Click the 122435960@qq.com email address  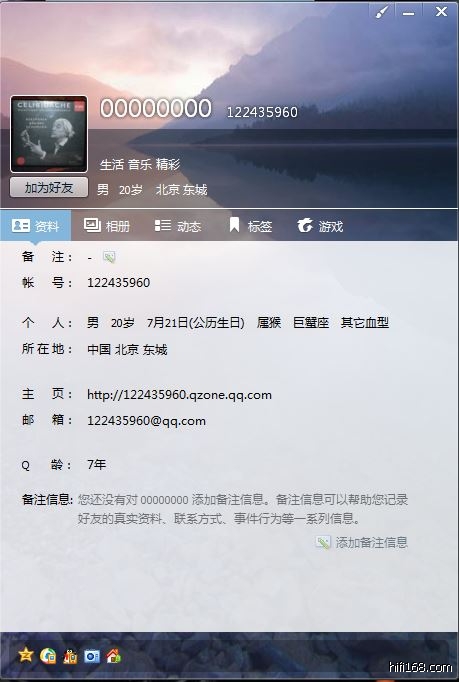[x=146, y=421]
